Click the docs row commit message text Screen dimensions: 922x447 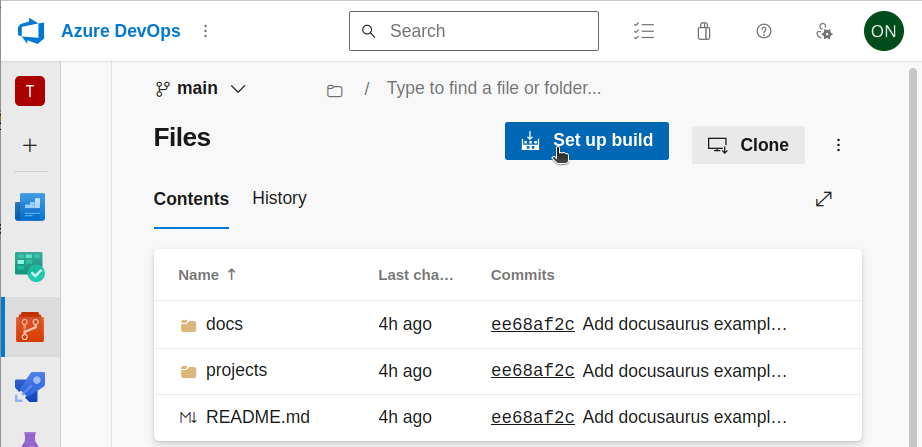(684, 324)
